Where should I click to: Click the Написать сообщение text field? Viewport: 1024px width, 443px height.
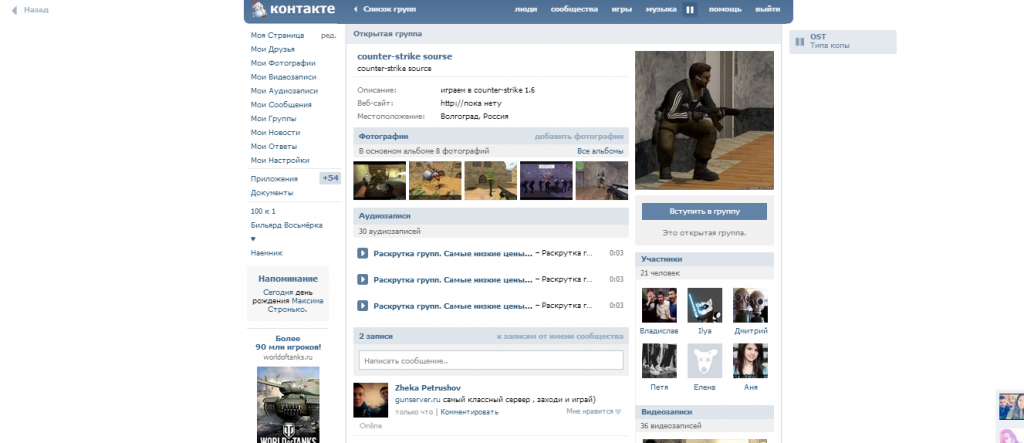pos(490,360)
